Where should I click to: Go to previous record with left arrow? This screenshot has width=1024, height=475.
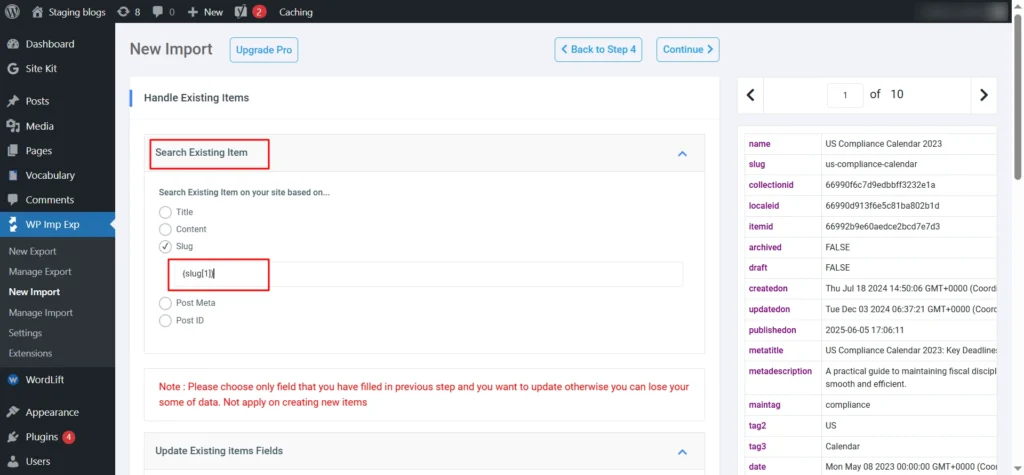[x=751, y=95]
